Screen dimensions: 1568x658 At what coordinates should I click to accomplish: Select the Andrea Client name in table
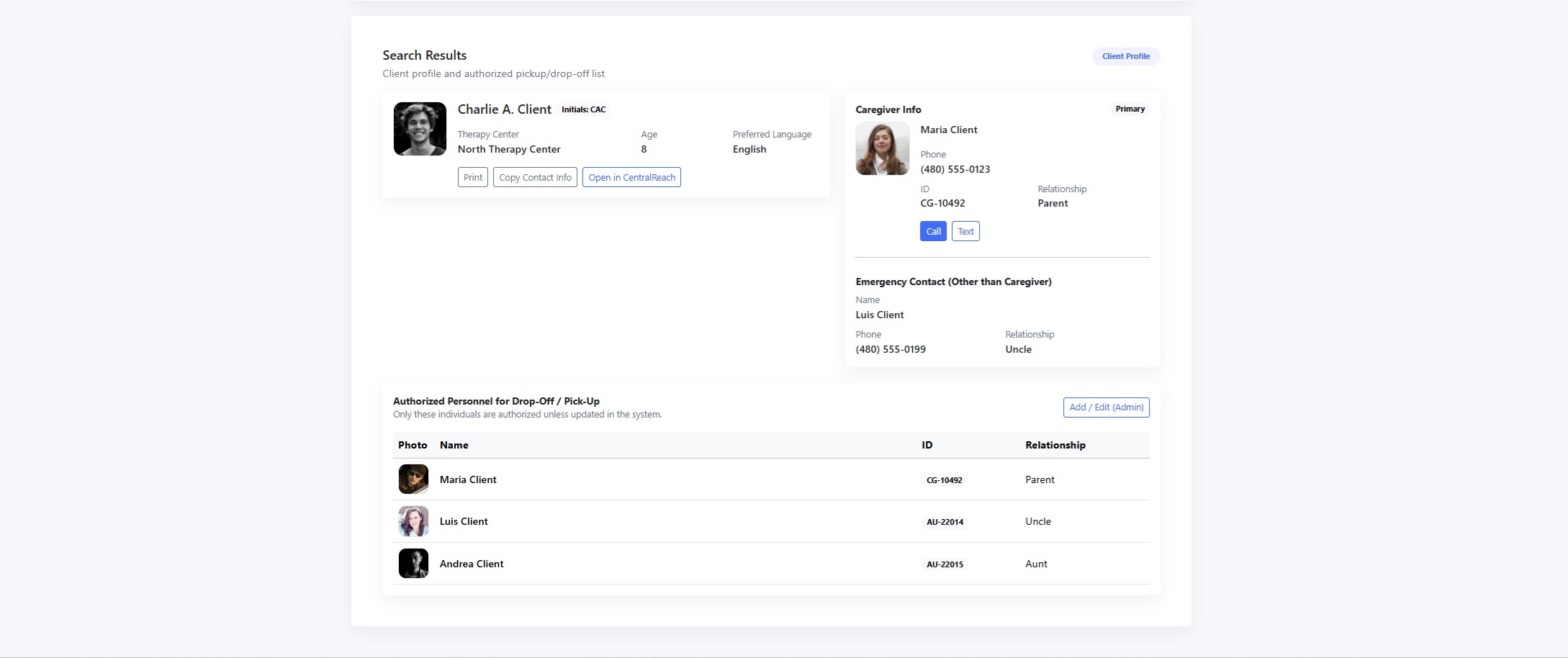pyautogui.click(x=472, y=564)
